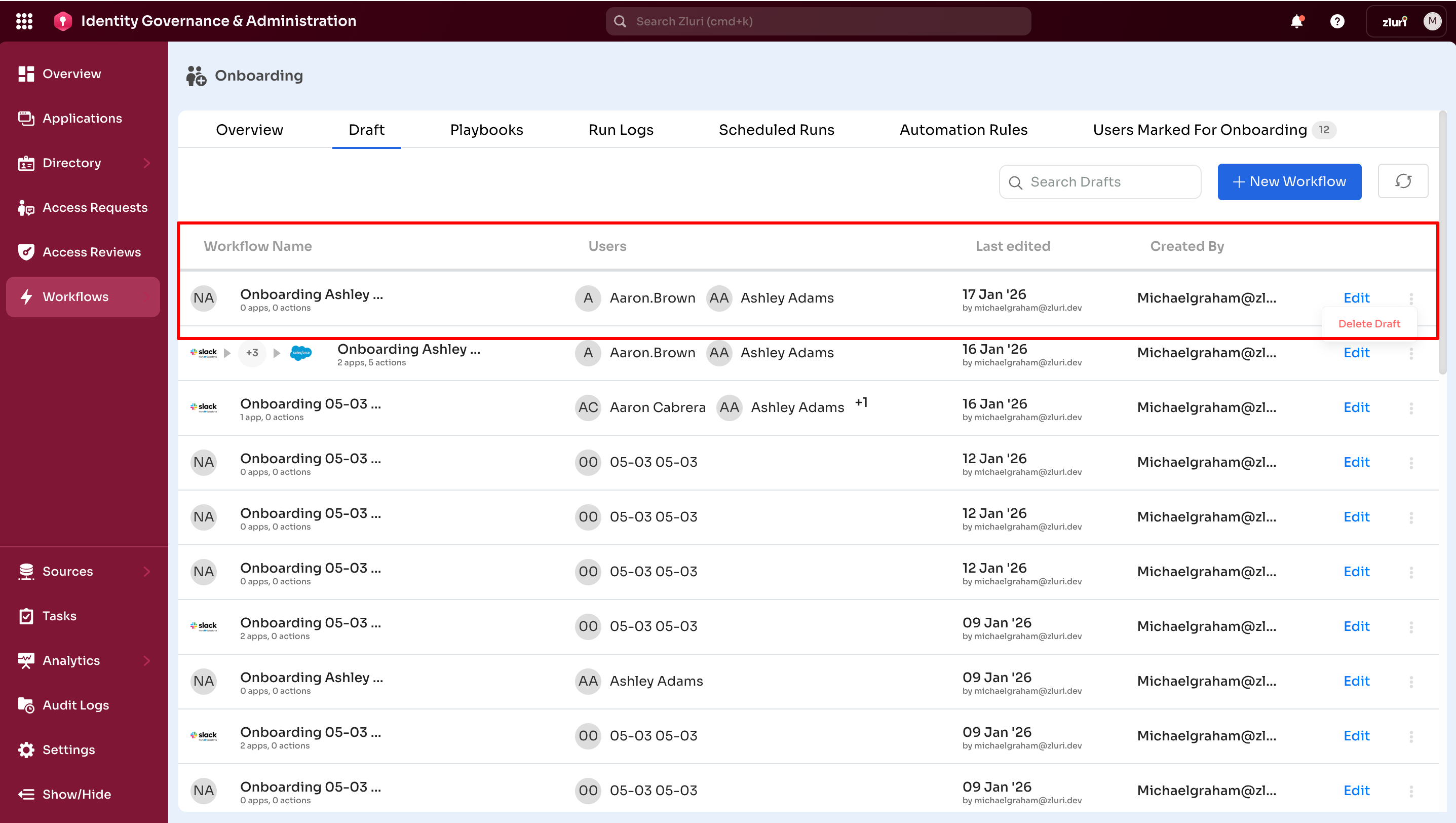
Task: Open the help question mark icon
Action: click(x=1337, y=21)
